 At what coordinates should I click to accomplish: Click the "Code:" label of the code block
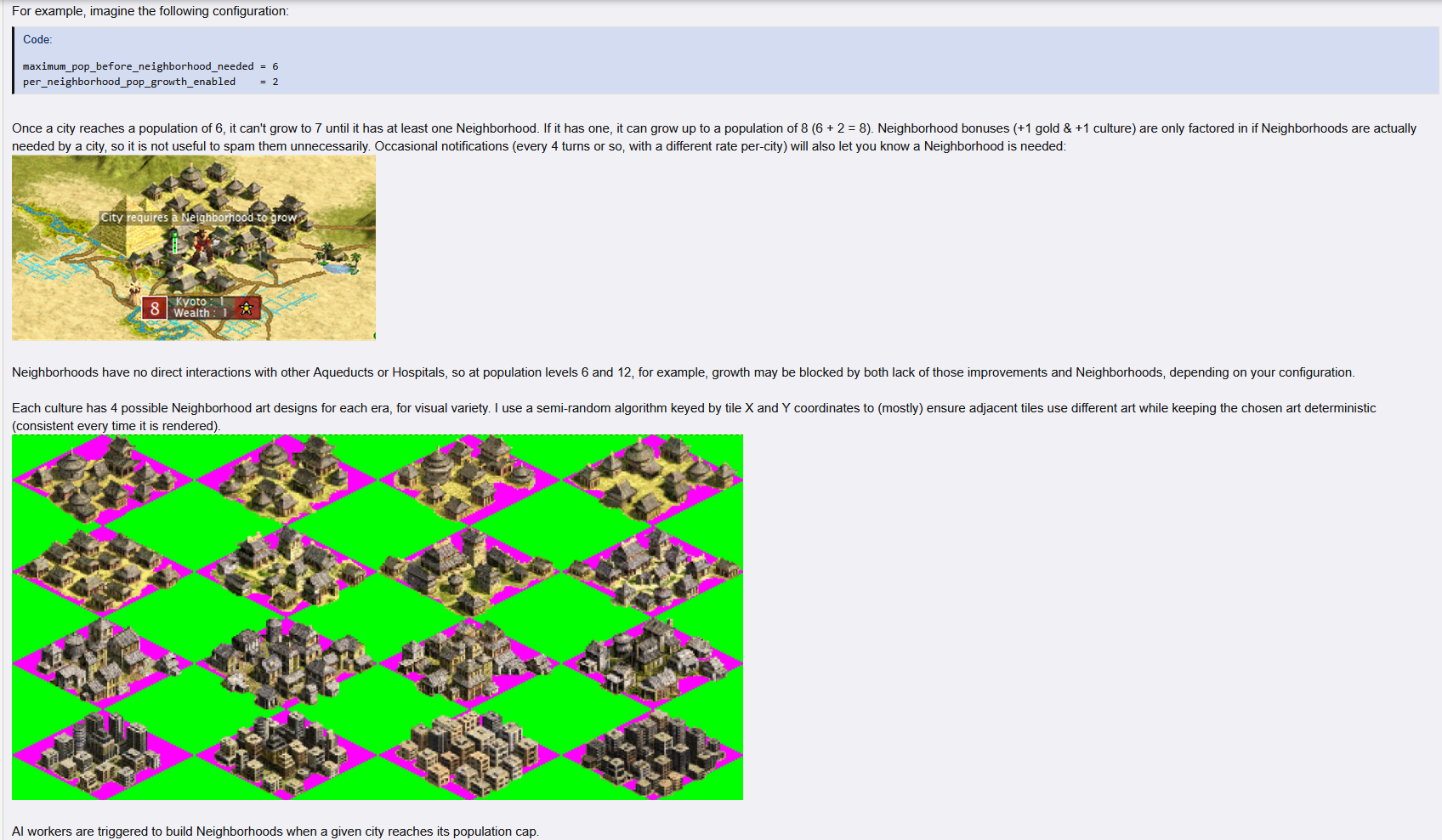(x=37, y=40)
